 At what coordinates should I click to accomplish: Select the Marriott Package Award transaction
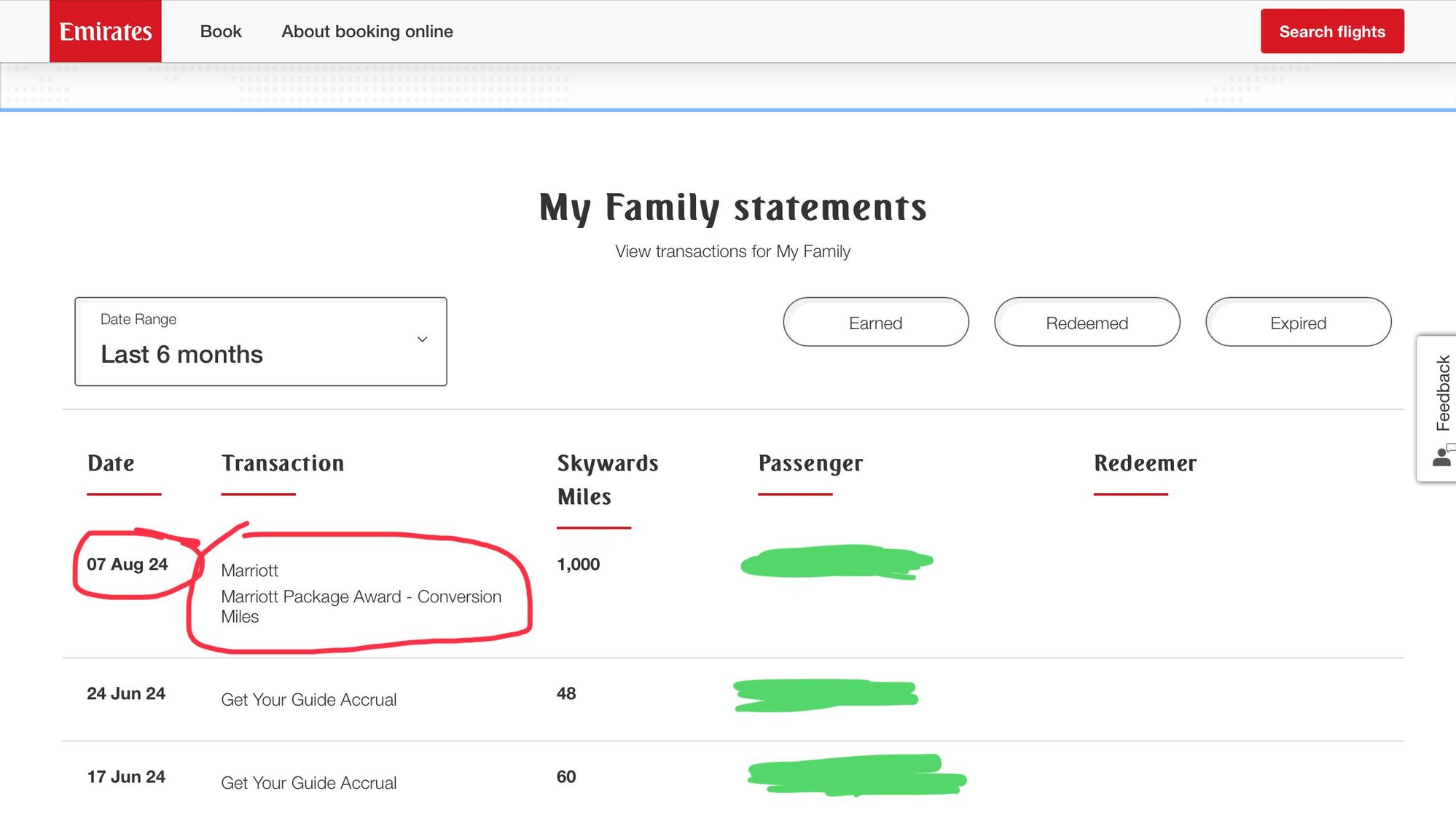coord(361,596)
